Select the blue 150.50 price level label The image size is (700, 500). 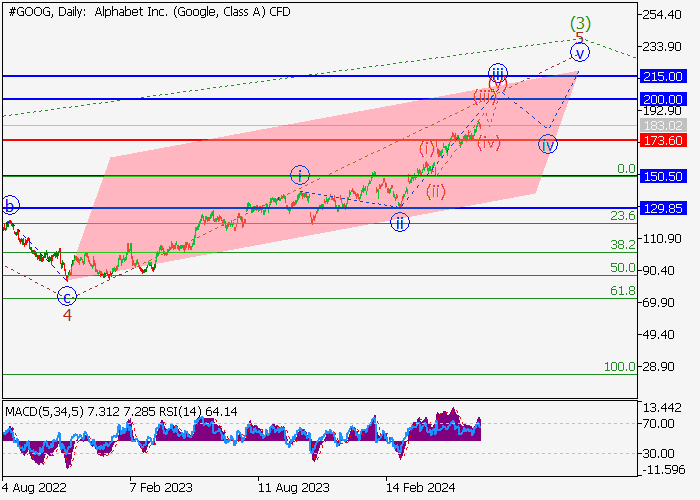pyautogui.click(x=662, y=176)
